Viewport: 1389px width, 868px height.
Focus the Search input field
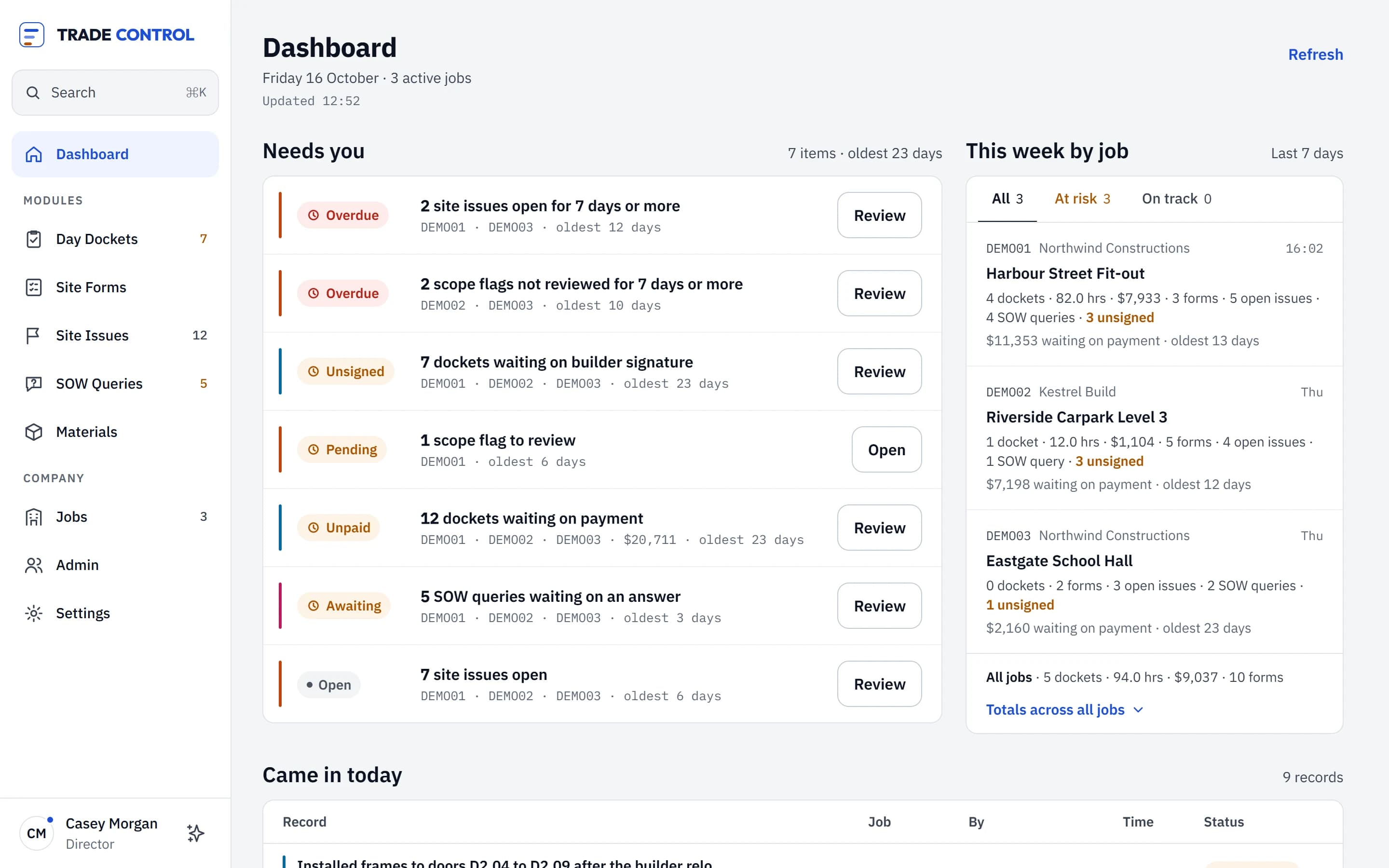(115, 93)
